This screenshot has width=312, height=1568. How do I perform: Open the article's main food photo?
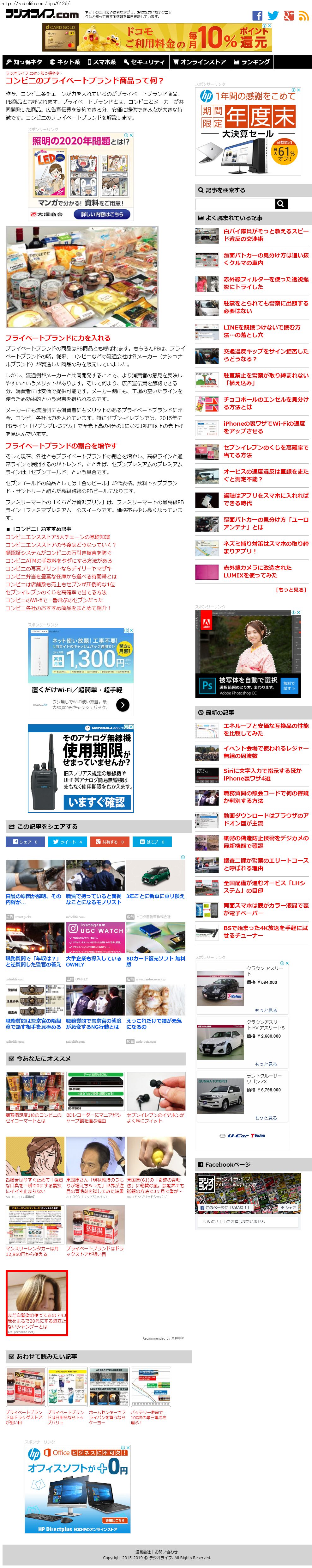click(82, 278)
